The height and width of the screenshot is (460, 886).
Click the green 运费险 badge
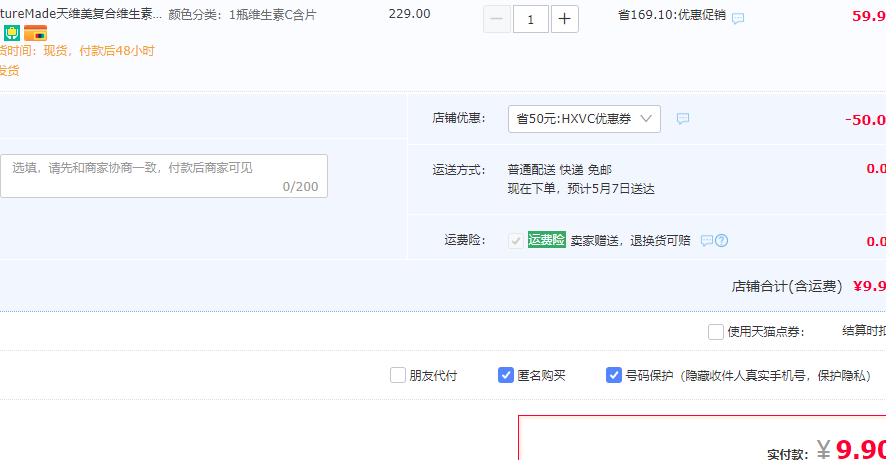click(546, 240)
